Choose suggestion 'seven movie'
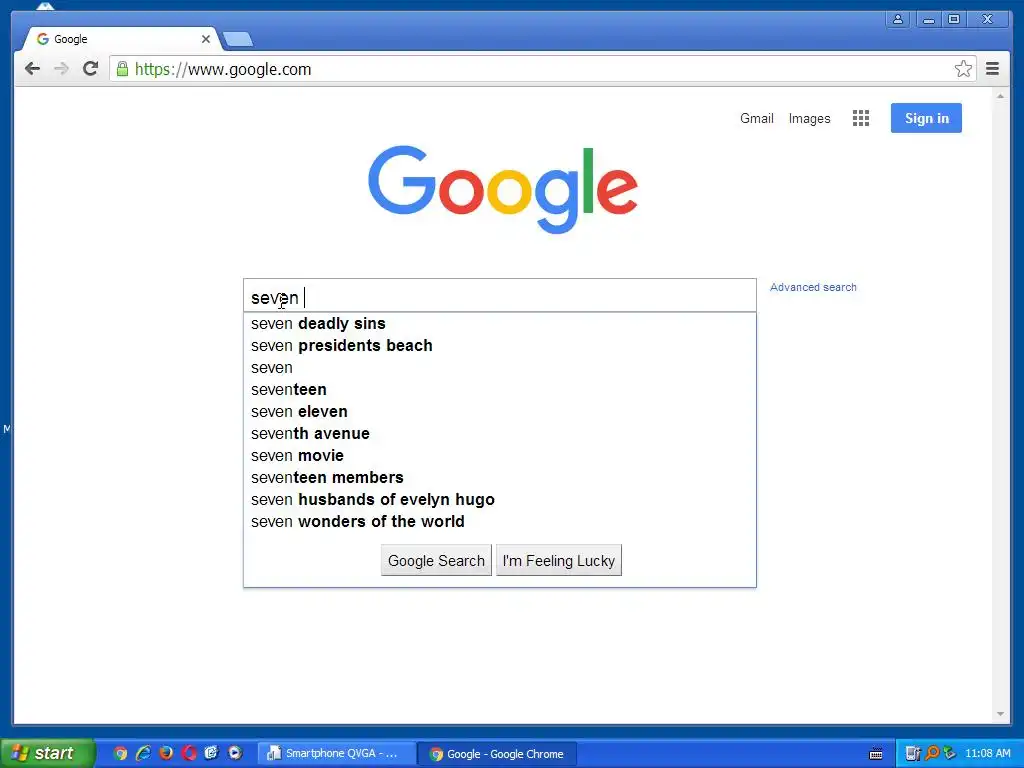Screen dimensions: 1024x768 point(500,456)
